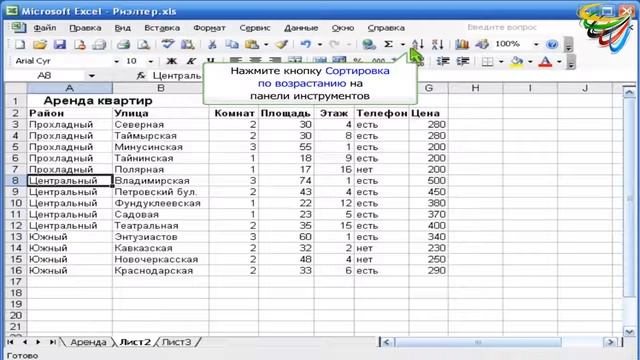Viewport: 640px width, 360px height.
Task: Select row 12 header
Action: [x=16, y=225]
